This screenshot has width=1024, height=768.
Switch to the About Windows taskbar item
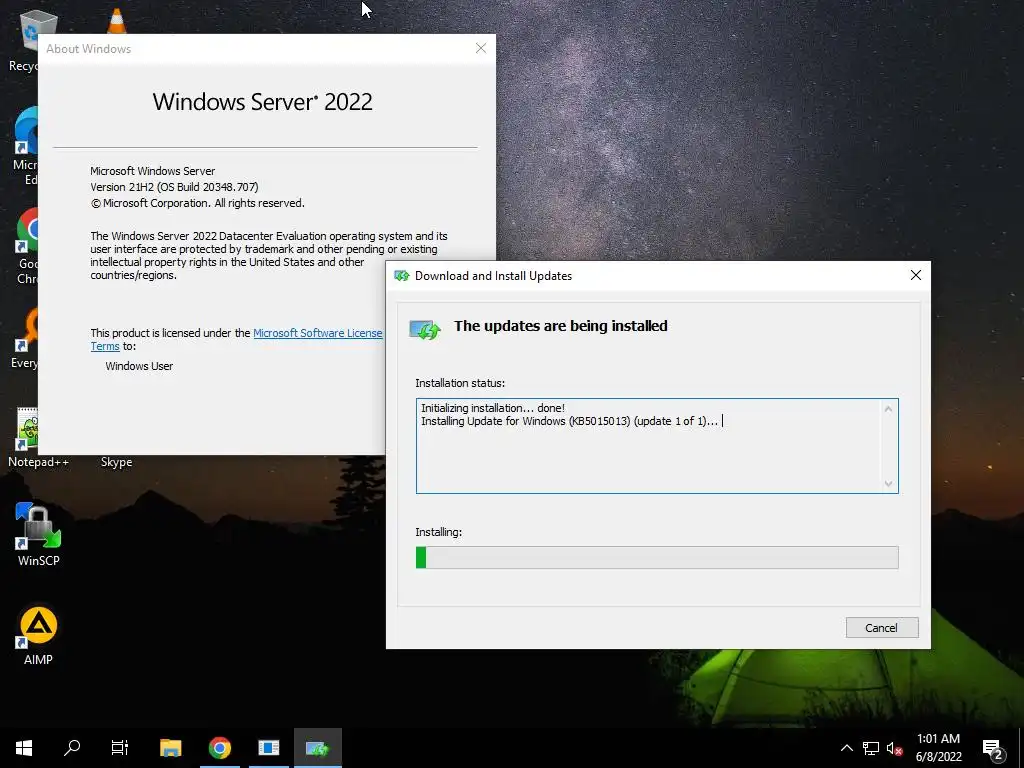(268, 748)
